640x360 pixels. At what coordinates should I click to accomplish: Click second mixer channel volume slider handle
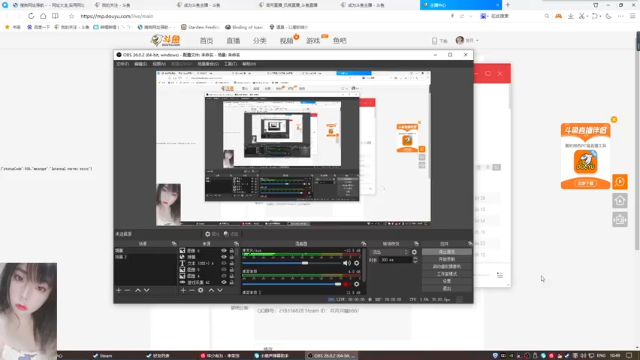tap(338, 284)
